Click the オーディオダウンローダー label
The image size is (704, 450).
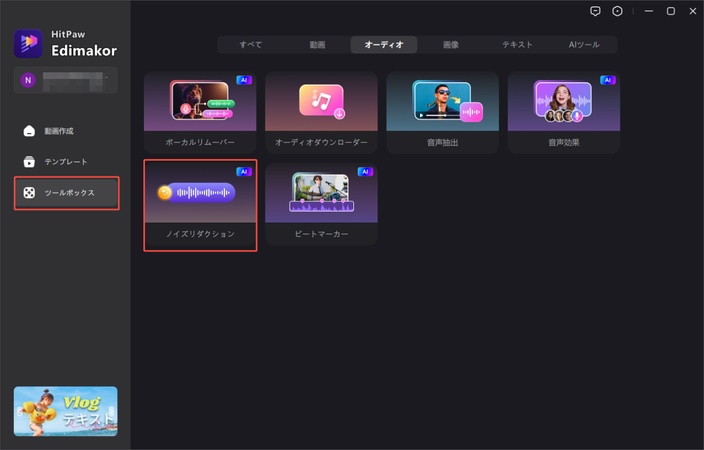coord(321,142)
